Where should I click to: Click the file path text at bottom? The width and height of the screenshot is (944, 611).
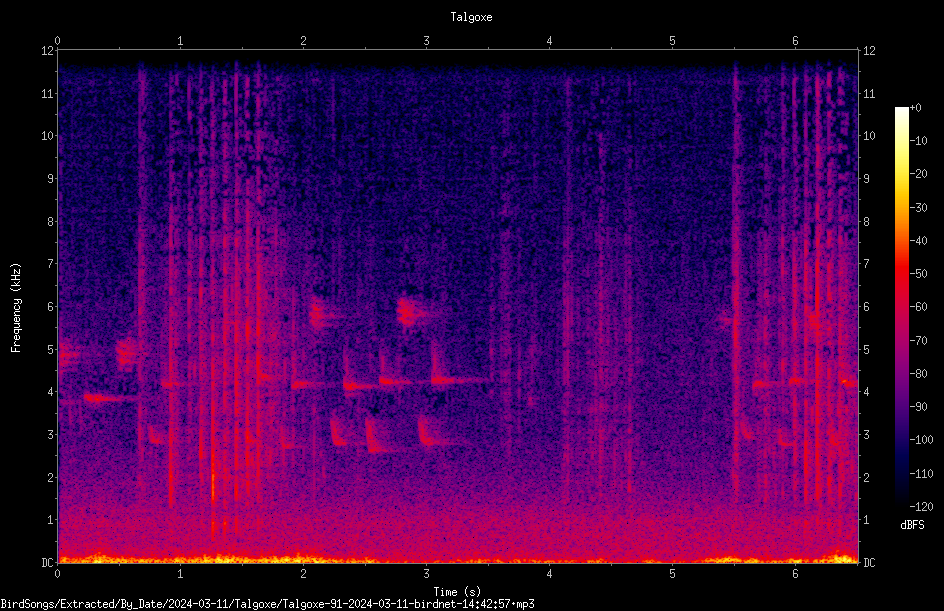point(267,604)
